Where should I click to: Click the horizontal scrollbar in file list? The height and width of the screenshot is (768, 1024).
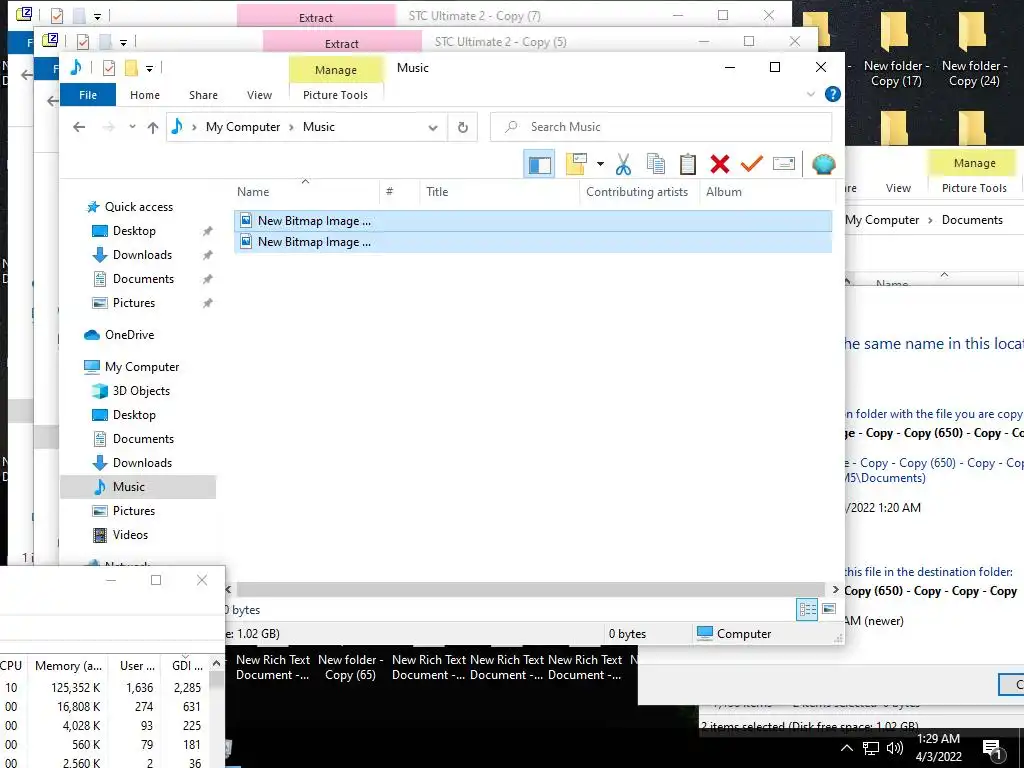pyautogui.click(x=530, y=589)
